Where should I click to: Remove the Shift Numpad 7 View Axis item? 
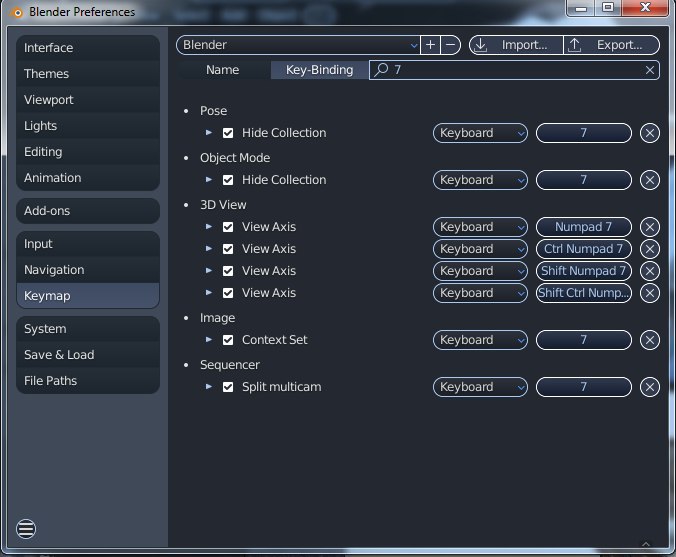point(650,271)
